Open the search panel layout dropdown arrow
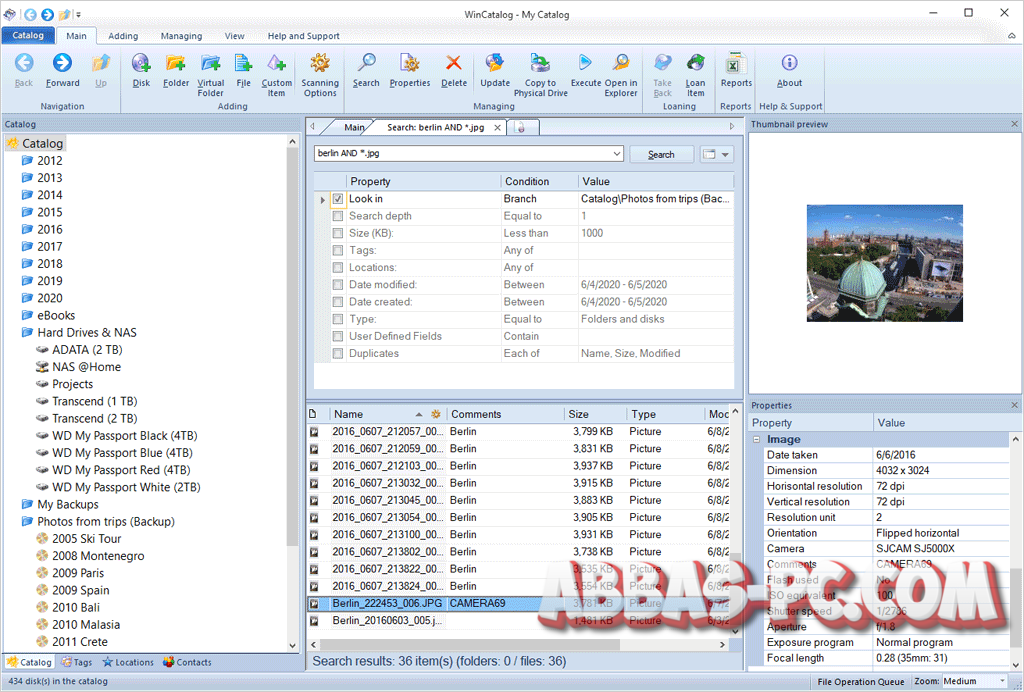 point(725,155)
